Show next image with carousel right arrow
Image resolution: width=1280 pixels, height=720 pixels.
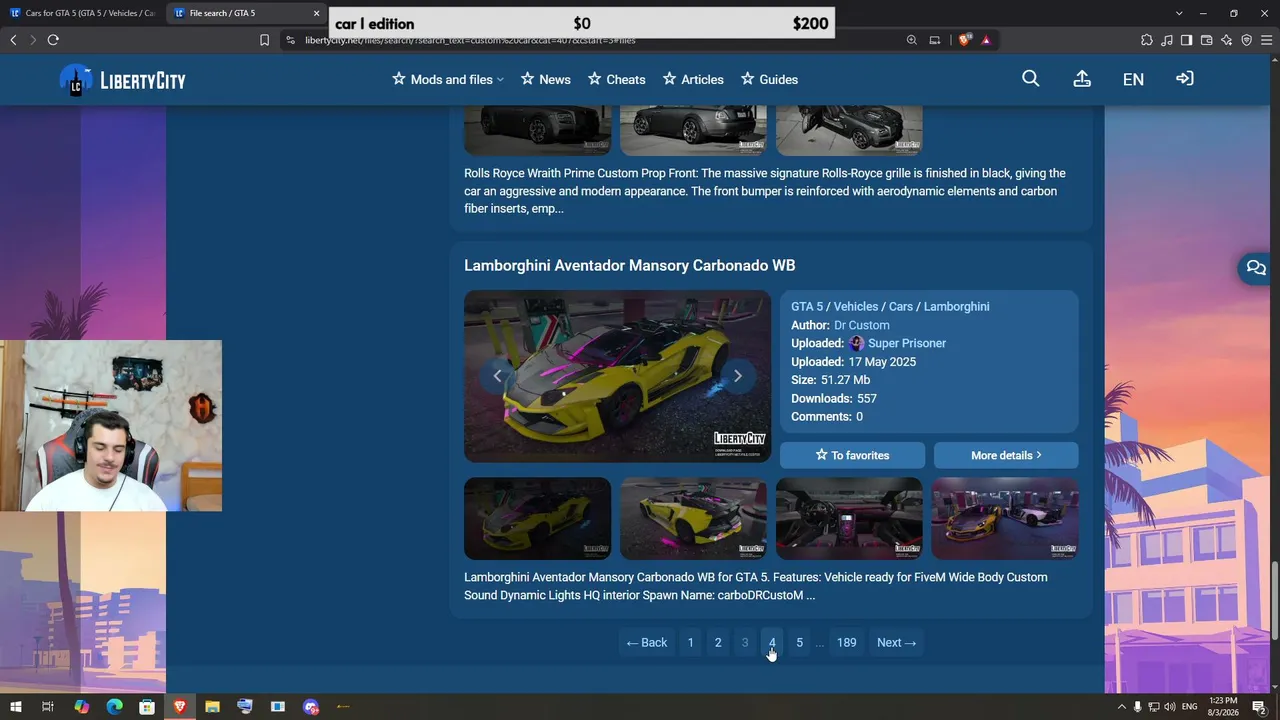(x=738, y=376)
